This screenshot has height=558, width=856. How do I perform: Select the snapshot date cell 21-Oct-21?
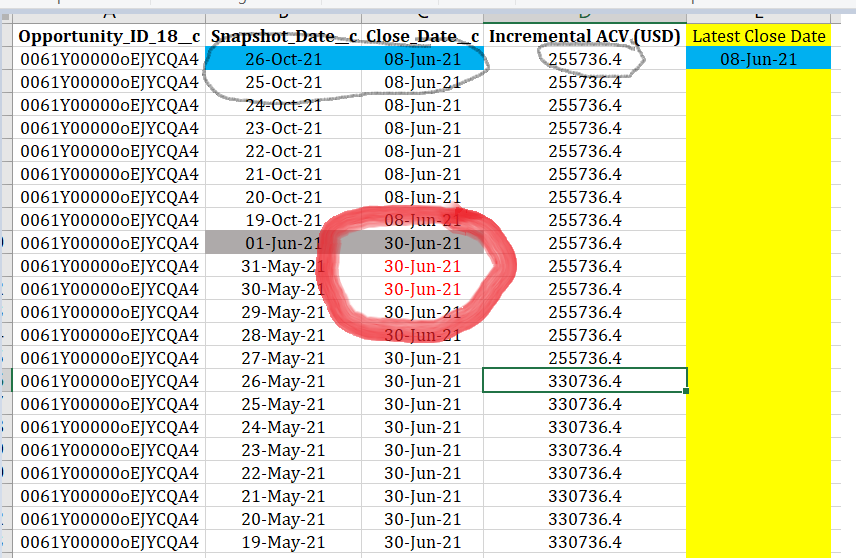(x=283, y=174)
